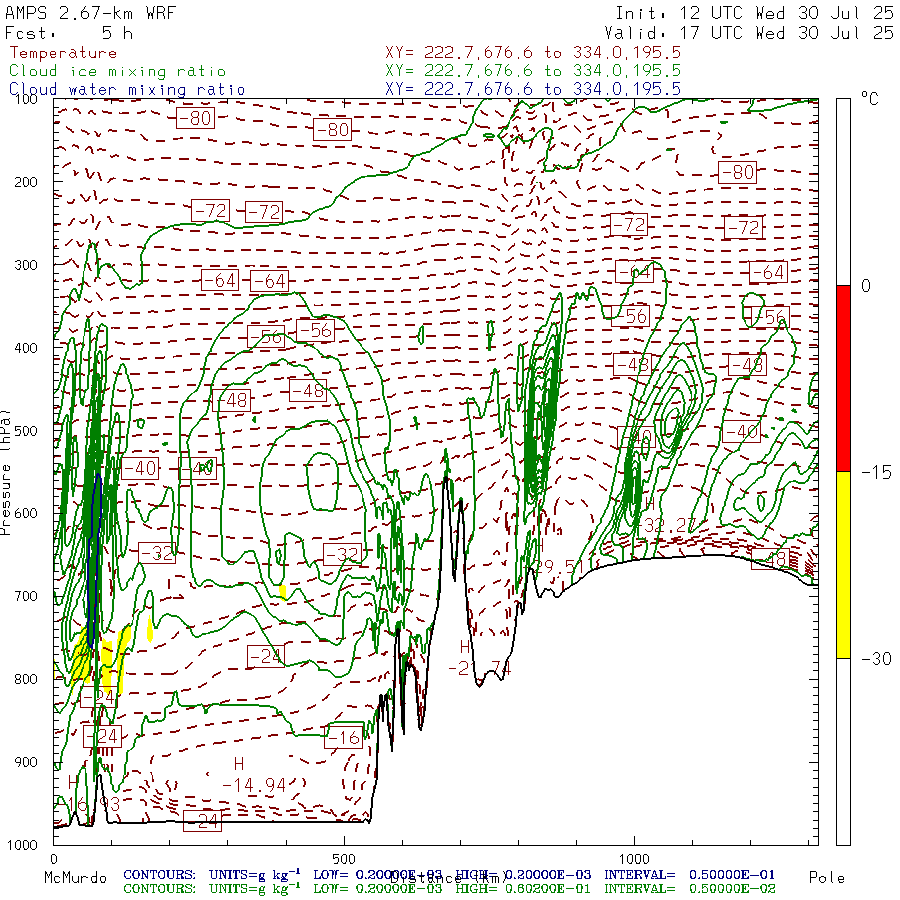Click the '-30' label on the color bar
The height and width of the screenshot is (900, 900).
[x=876, y=658]
